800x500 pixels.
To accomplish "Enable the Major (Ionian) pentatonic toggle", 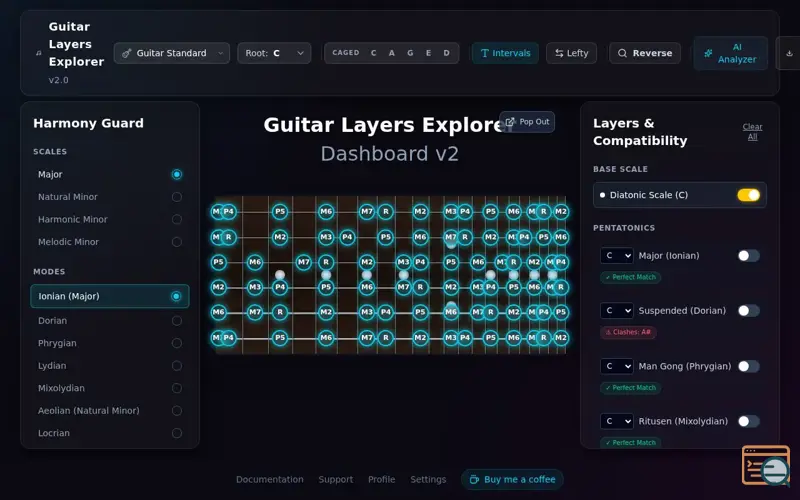I will tap(748, 256).
